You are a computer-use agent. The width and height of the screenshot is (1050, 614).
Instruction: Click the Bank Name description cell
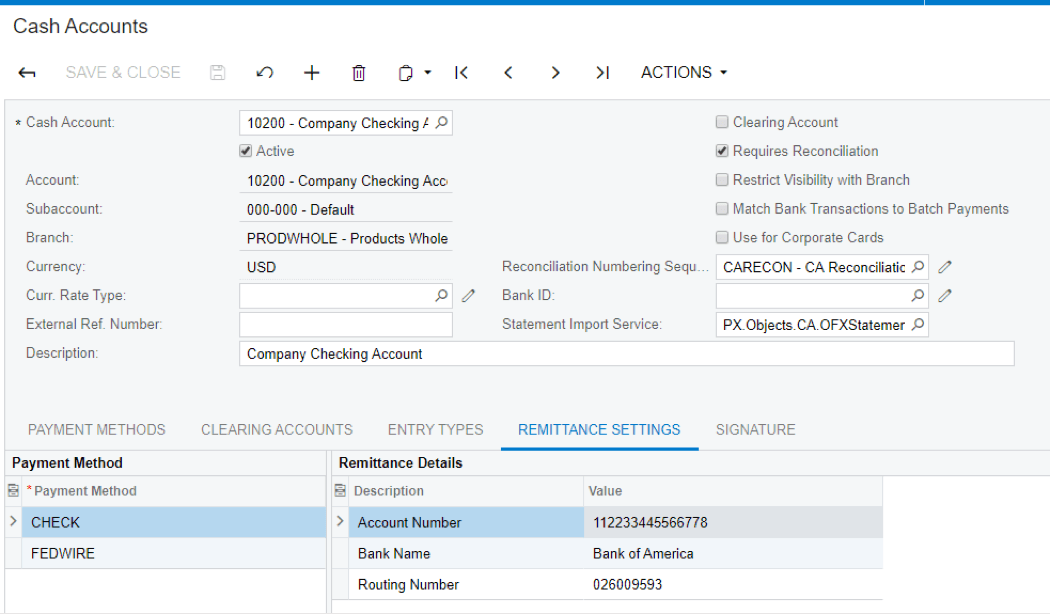(466, 554)
